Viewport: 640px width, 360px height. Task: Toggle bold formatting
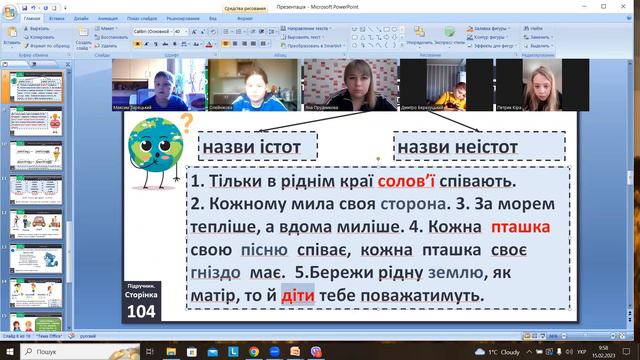[x=137, y=44]
